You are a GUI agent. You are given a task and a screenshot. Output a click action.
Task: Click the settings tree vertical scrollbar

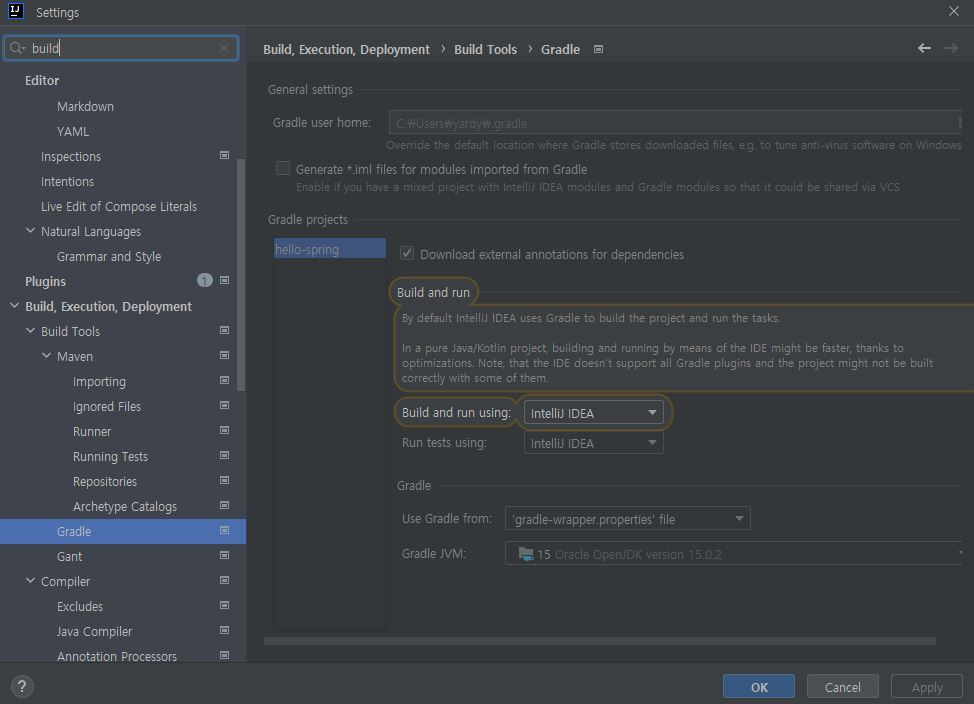241,275
